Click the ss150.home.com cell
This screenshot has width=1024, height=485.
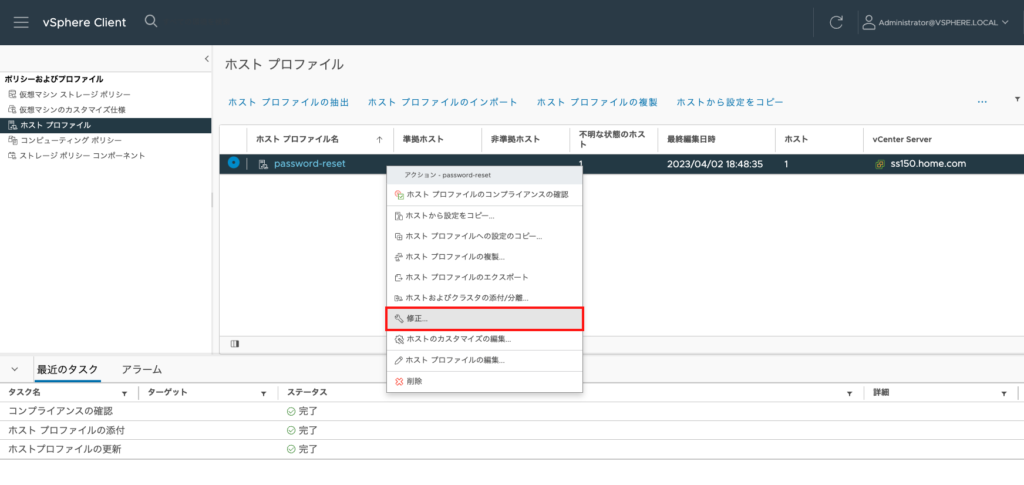tap(928, 164)
